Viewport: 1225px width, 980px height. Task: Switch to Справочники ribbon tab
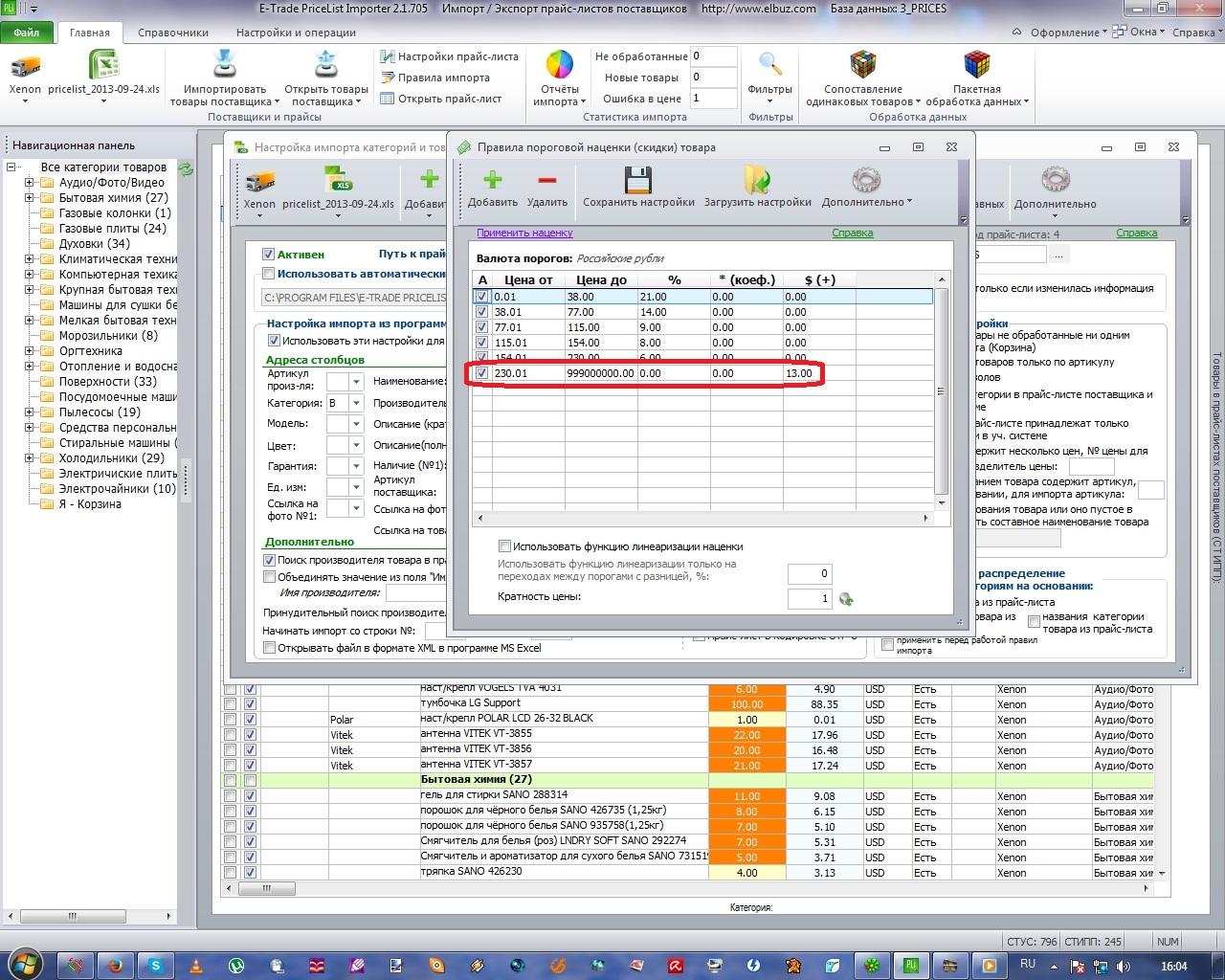click(173, 33)
